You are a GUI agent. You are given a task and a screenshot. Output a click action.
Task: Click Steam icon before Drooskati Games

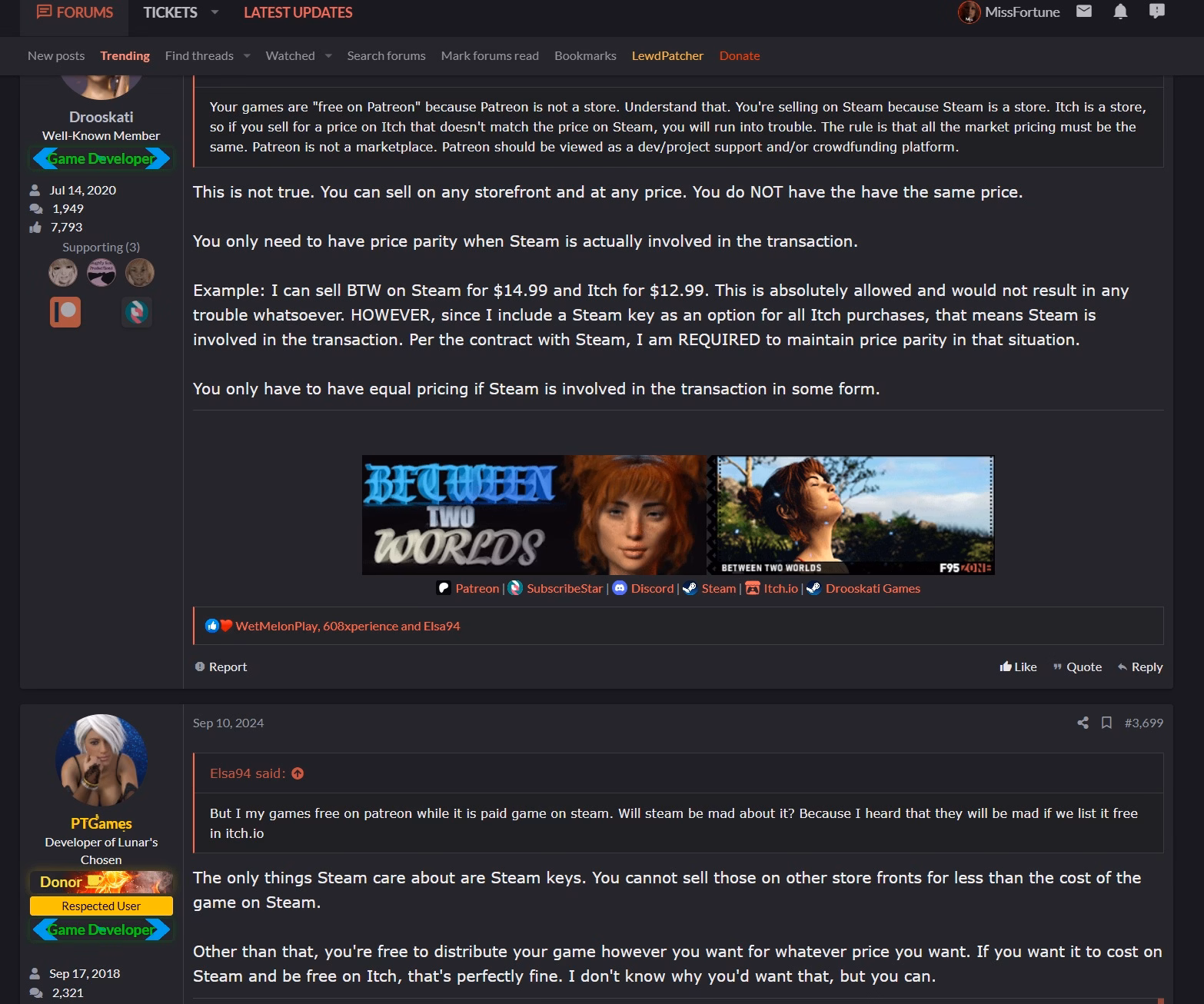[813, 588]
